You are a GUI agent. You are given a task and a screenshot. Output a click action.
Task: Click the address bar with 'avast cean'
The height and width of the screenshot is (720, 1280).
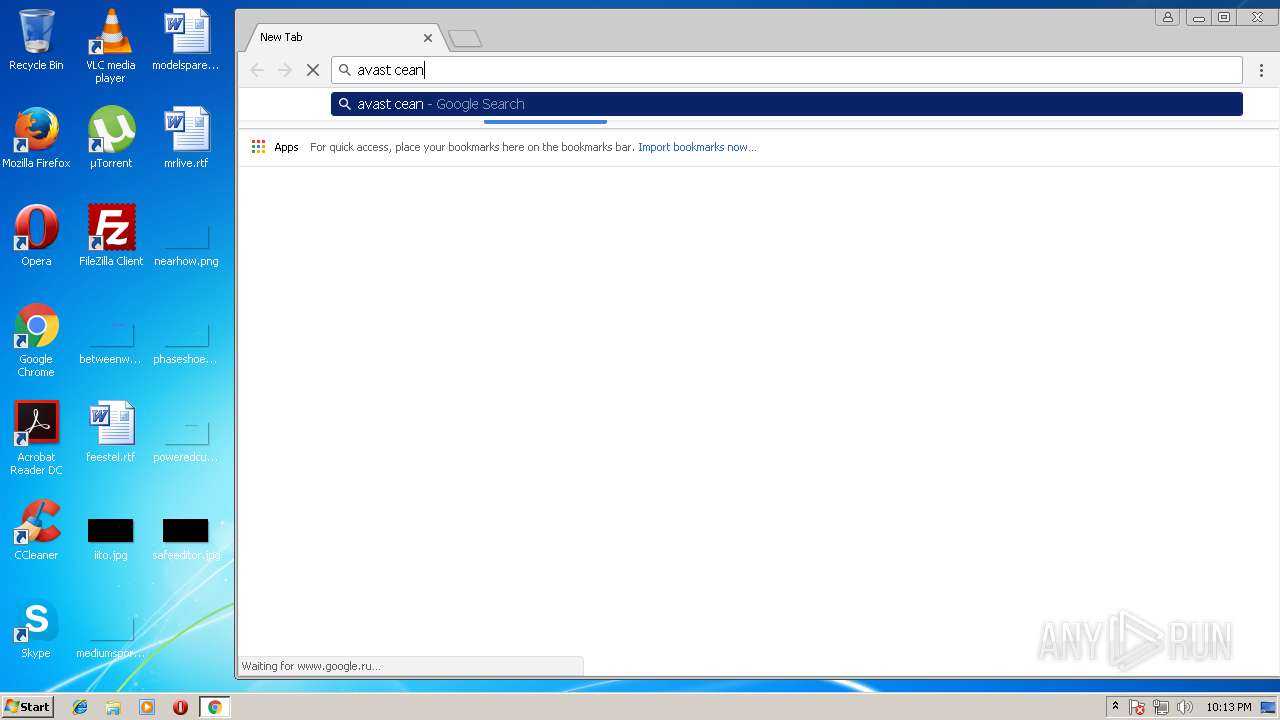(x=787, y=70)
